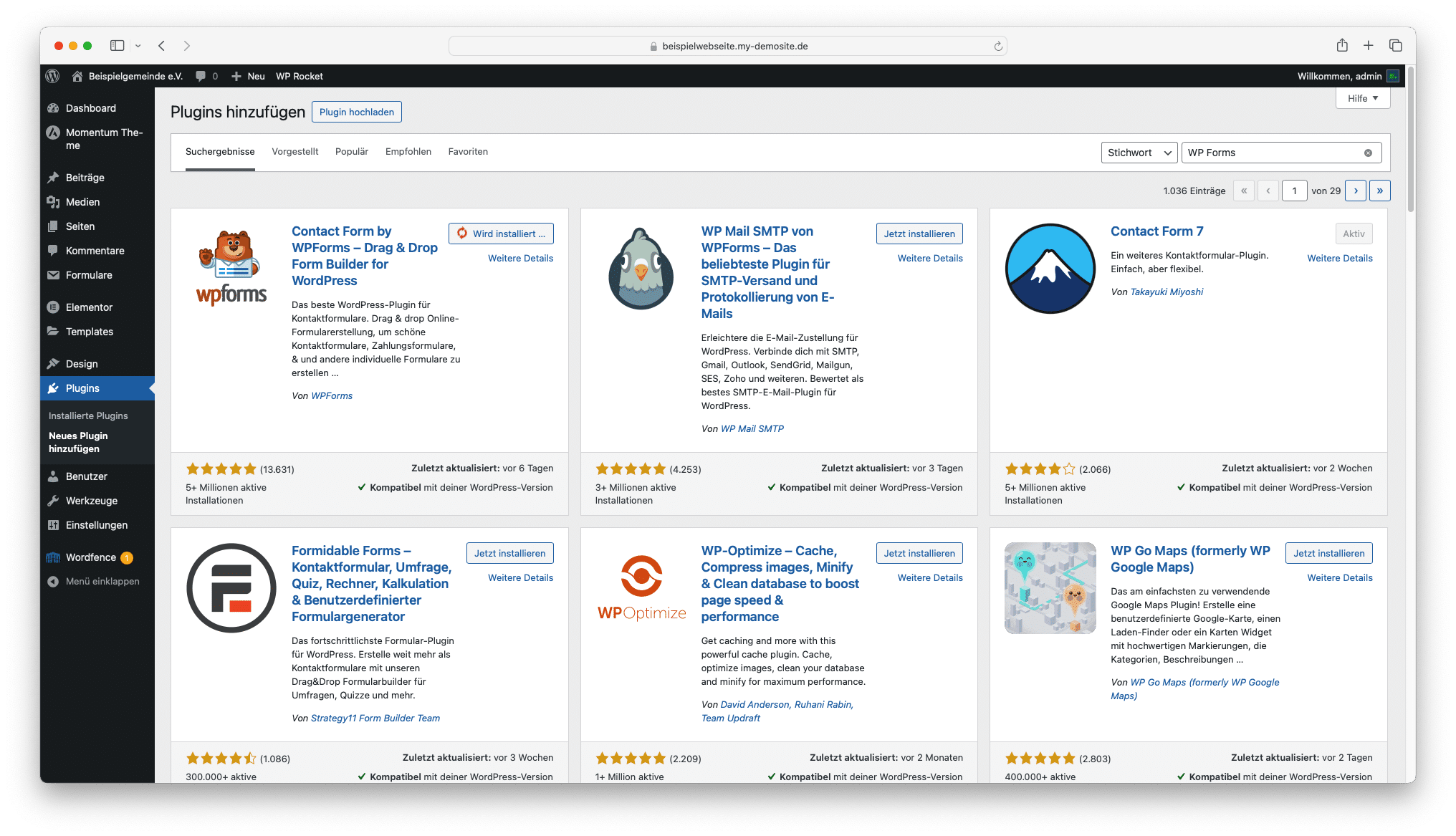Open Neues Plugin hinzufügen submenu item

point(78,442)
